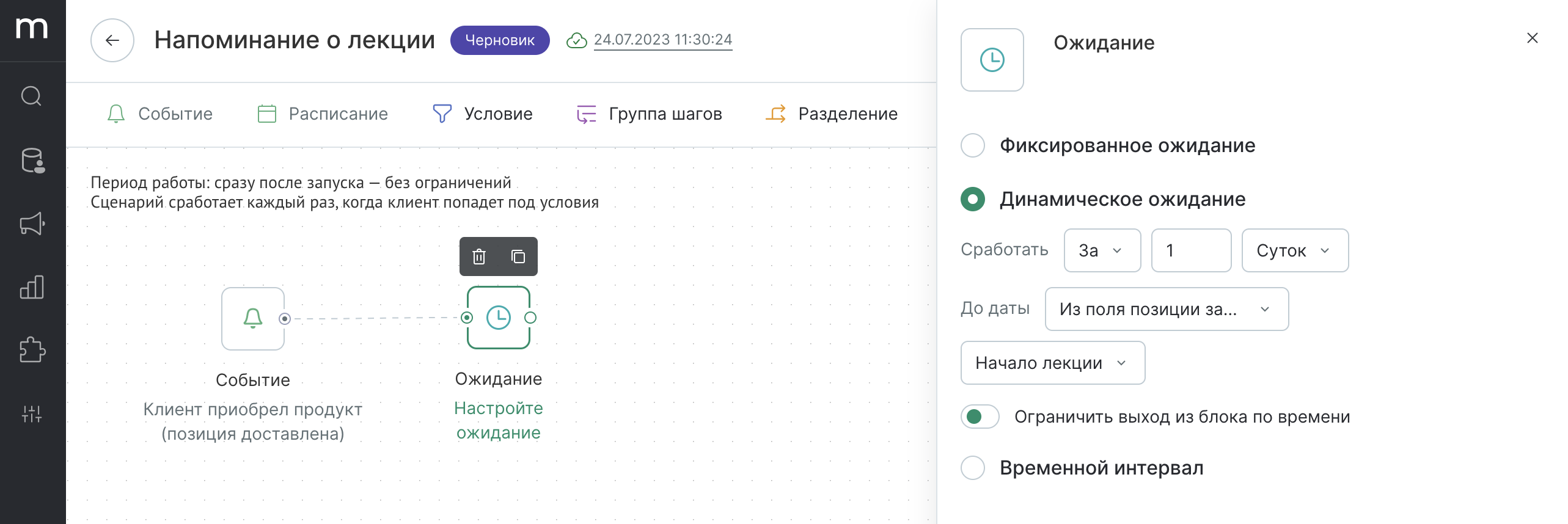Open campaigns megaphone sidebar icon
Screen dimensions: 1568x524
pos(32,224)
